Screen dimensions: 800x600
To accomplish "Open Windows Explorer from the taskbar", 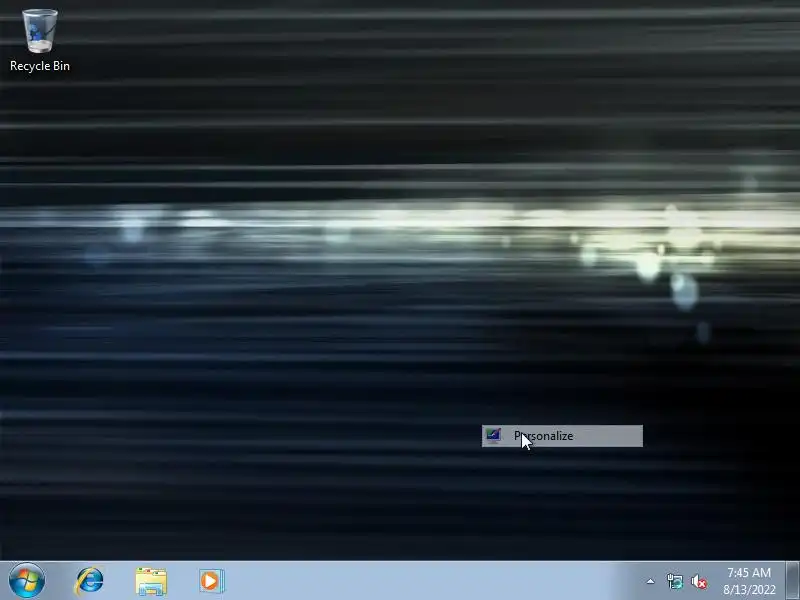I will point(151,582).
